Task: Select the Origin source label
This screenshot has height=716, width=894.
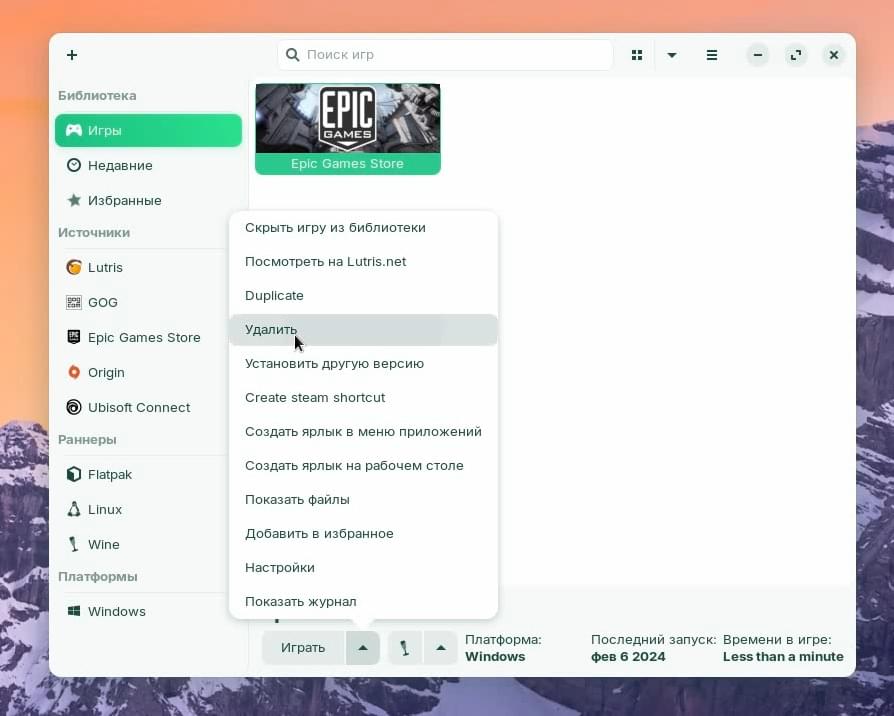Action: point(106,372)
